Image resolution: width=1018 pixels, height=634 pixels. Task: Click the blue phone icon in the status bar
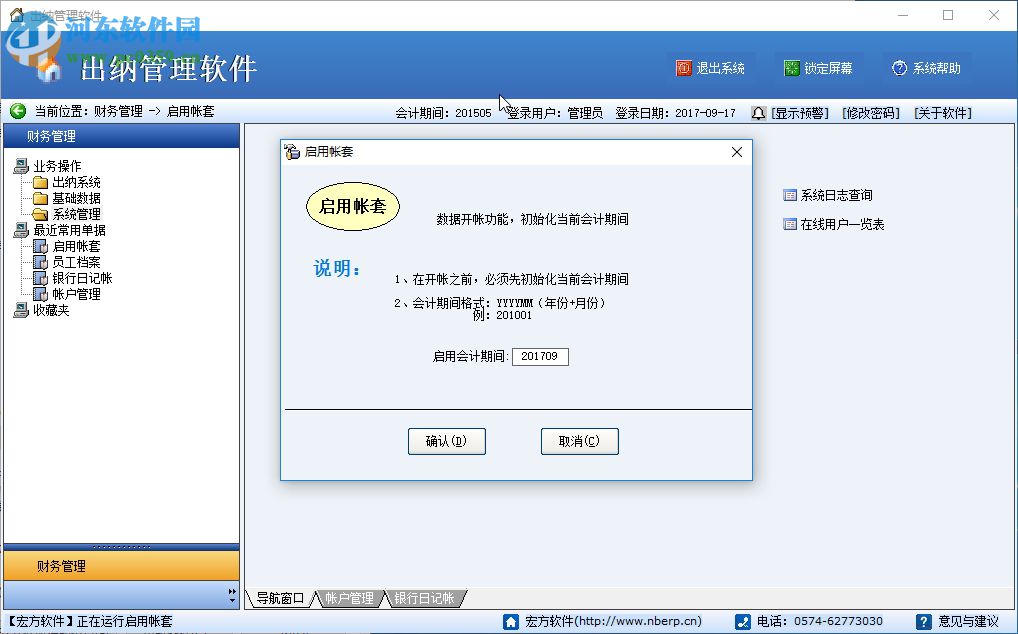(x=742, y=621)
